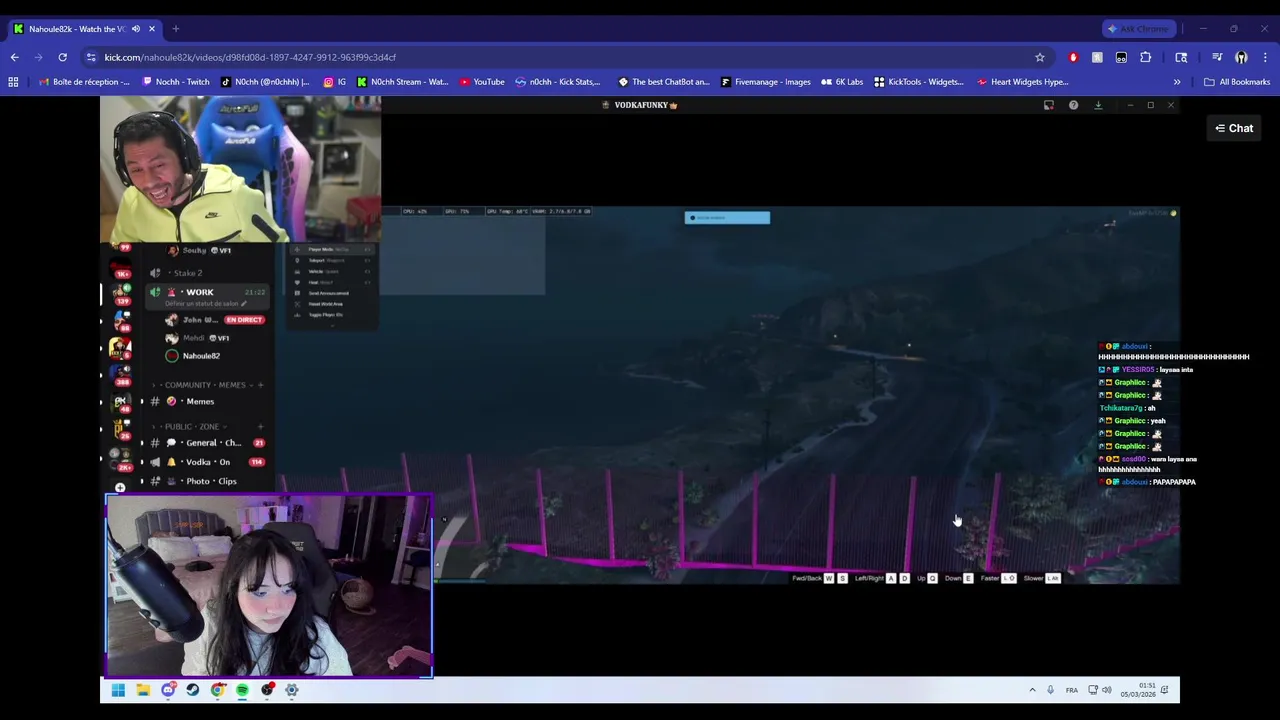Open the All Bookmarks folder
The height and width of the screenshot is (720, 1280).
[x=1237, y=82]
